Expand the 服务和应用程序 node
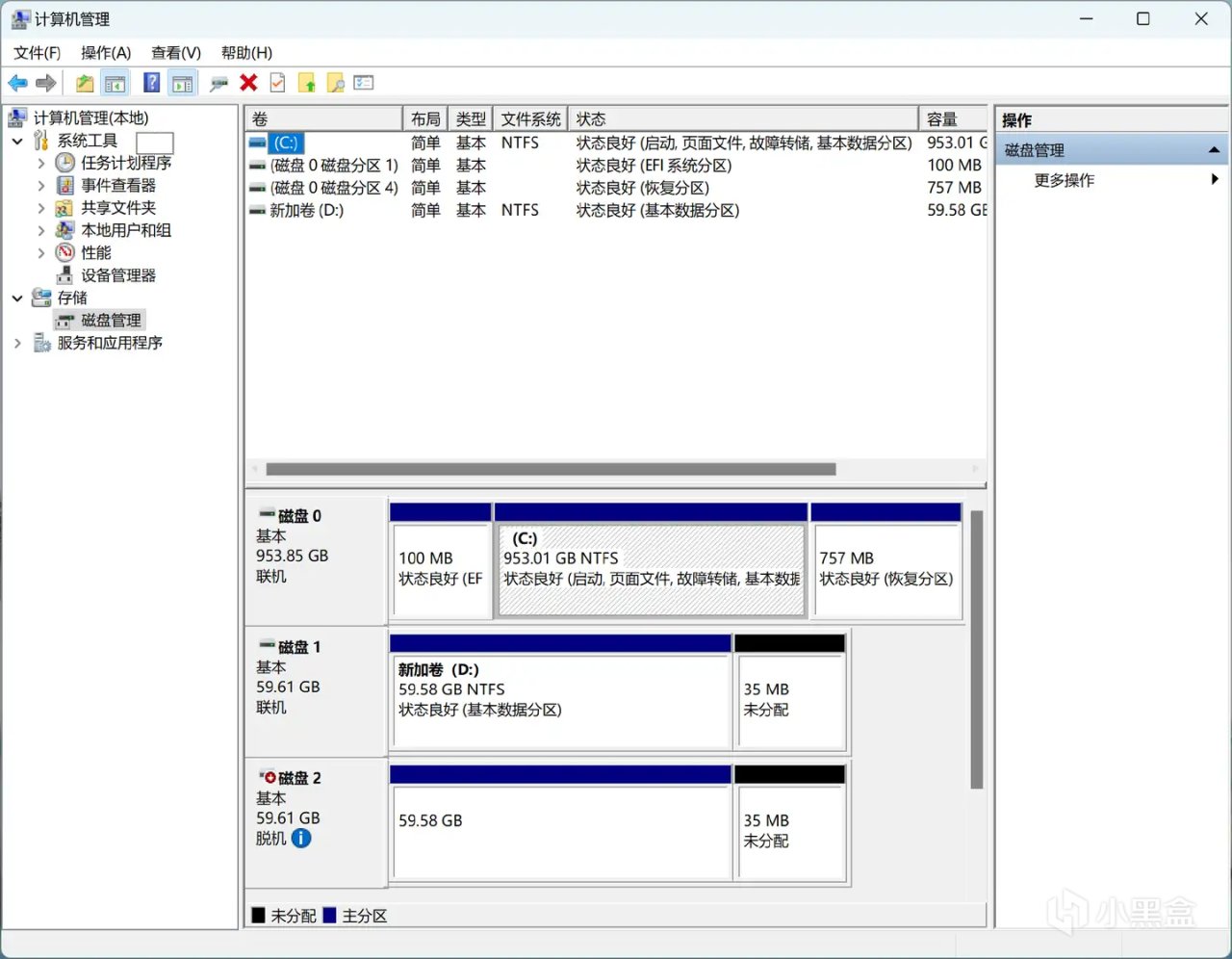The width and height of the screenshot is (1232, 959). (17, 343)
